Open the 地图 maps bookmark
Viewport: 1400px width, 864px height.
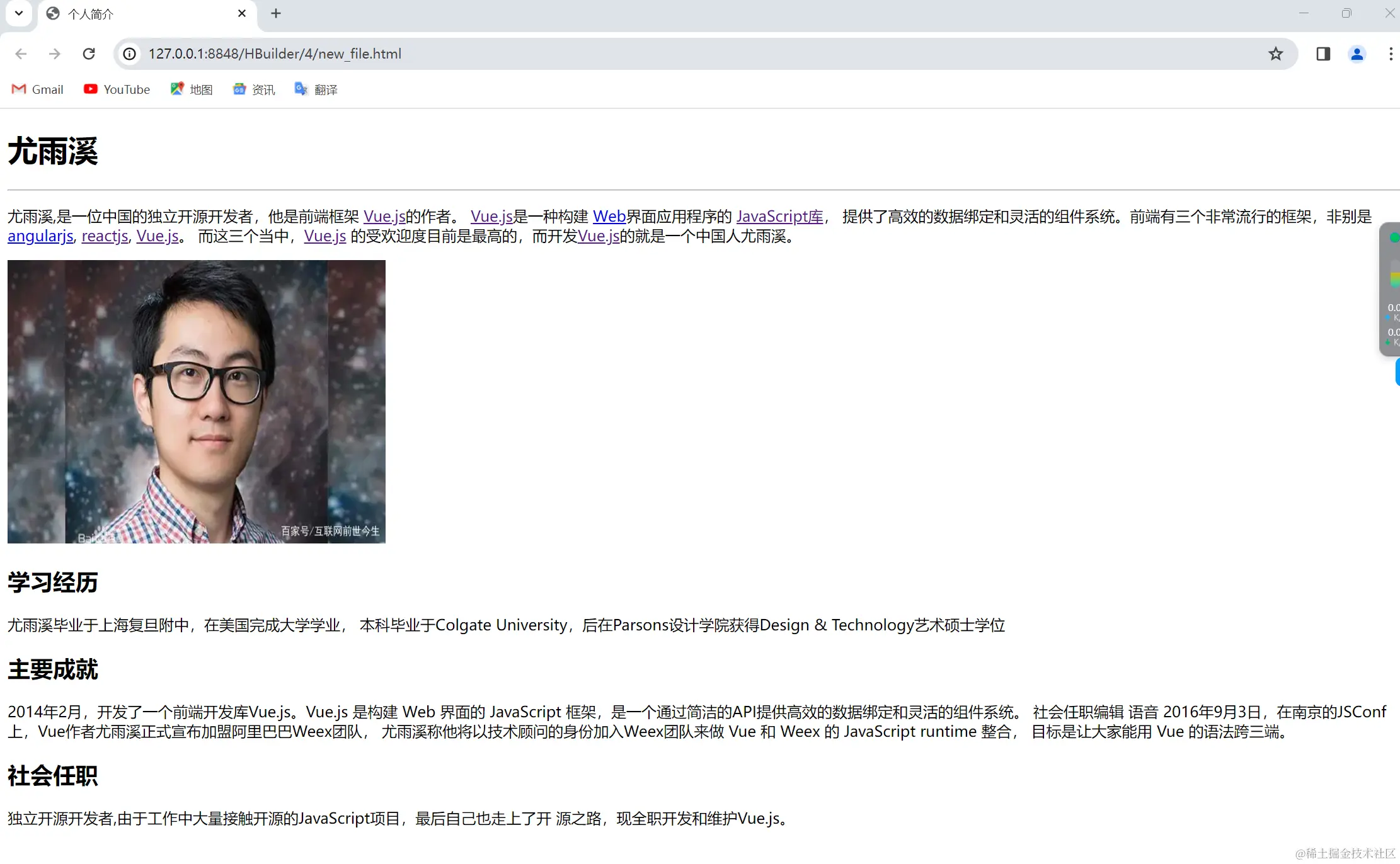tap(192, 89)
